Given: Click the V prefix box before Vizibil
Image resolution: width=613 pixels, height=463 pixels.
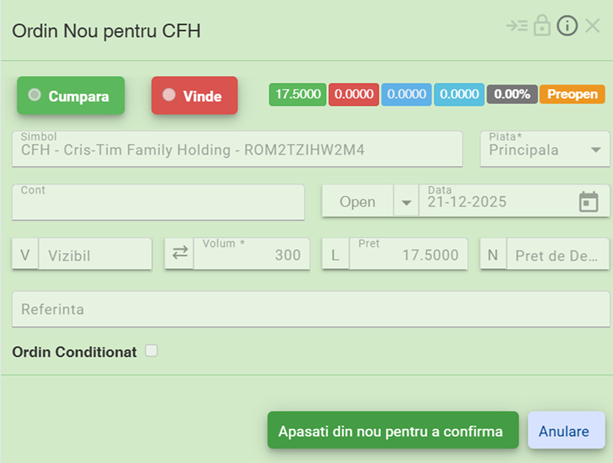Looking at the screenshot, I should pyautogui.click(x=25, y=255).
